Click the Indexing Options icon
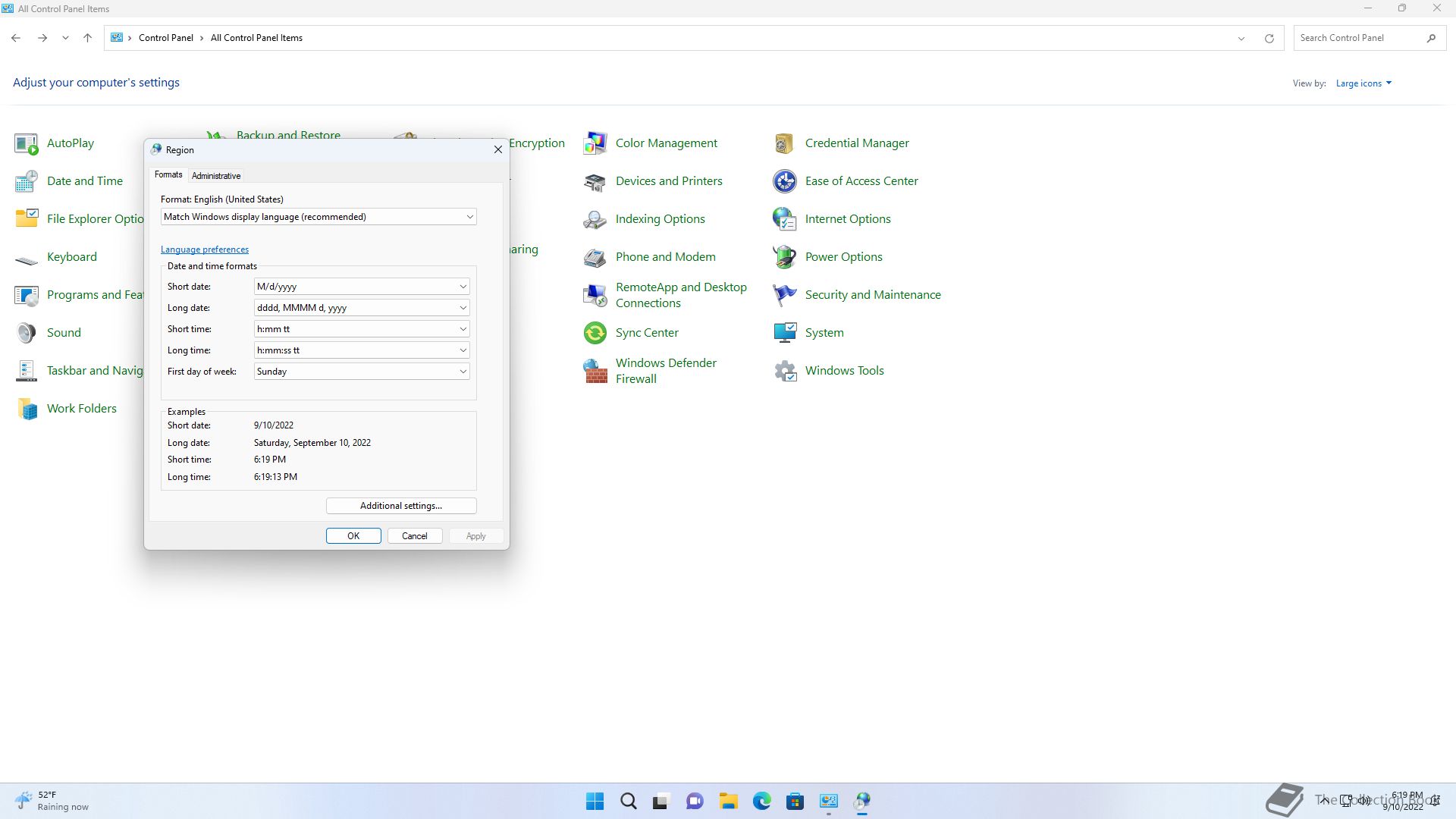The height and width of the screenshot is (819, 1456). click(595, 219)
